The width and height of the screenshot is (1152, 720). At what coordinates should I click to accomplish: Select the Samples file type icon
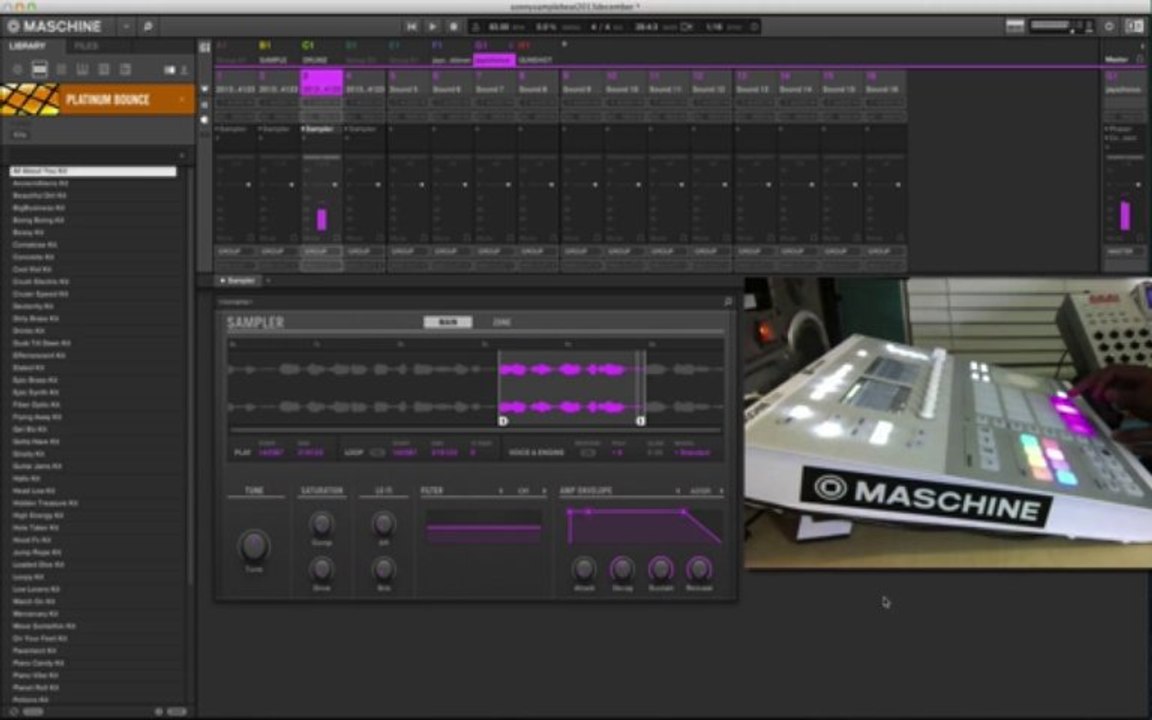[x=126, y=70]
